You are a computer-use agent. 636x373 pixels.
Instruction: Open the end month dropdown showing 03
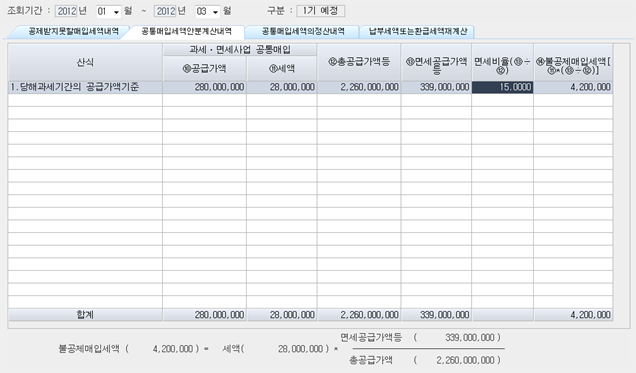click(x=207, y=11)
